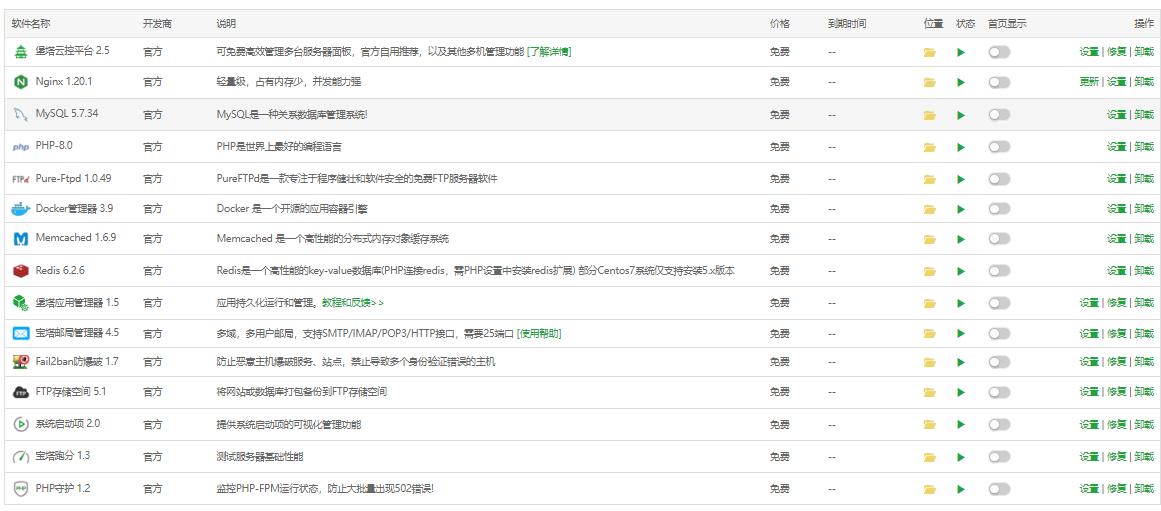
Task: Click the green status arrow for 宝塔跑分
Action: [x=961, y=456]
